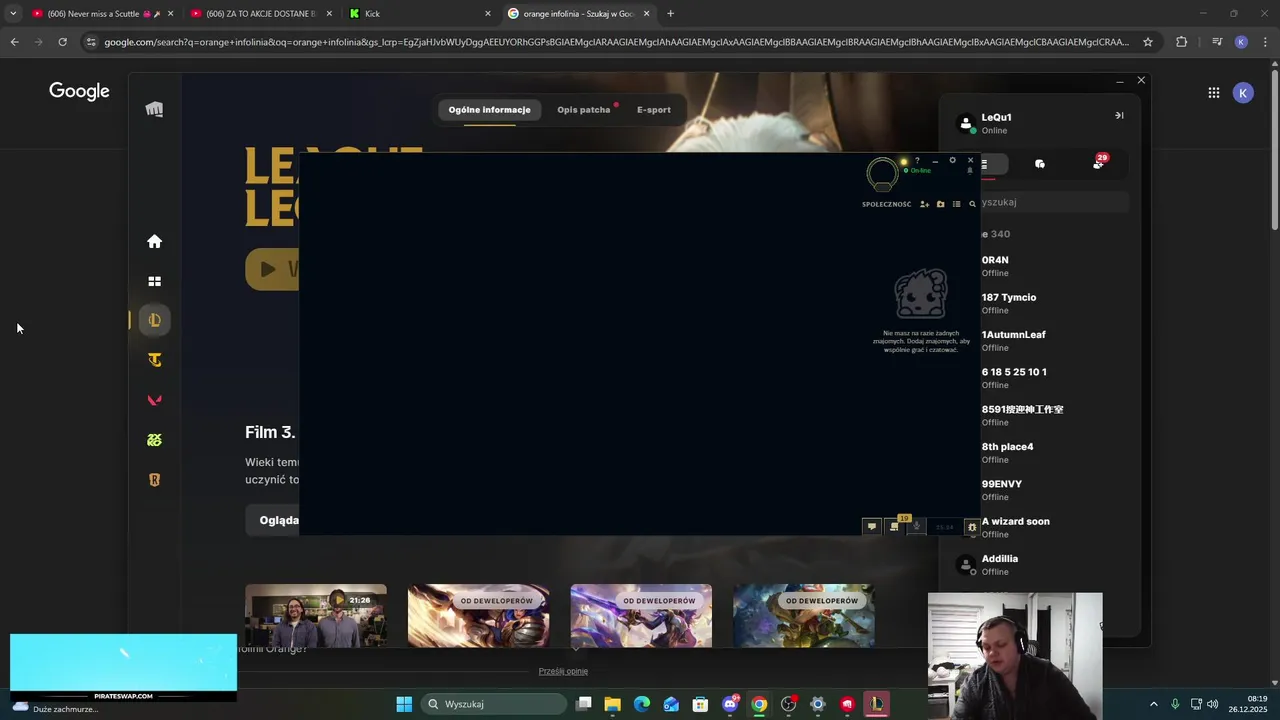Open new Chrome tab
The image size is (1280, 720).
coord(670,14)
